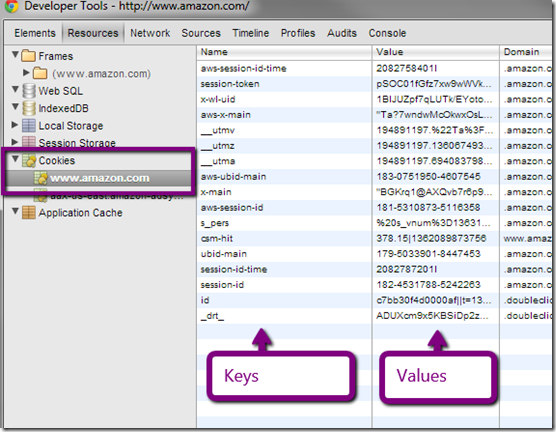The image size is (556, 432).
Task: Select the aws-session-id cookie name
Action: 232,207
